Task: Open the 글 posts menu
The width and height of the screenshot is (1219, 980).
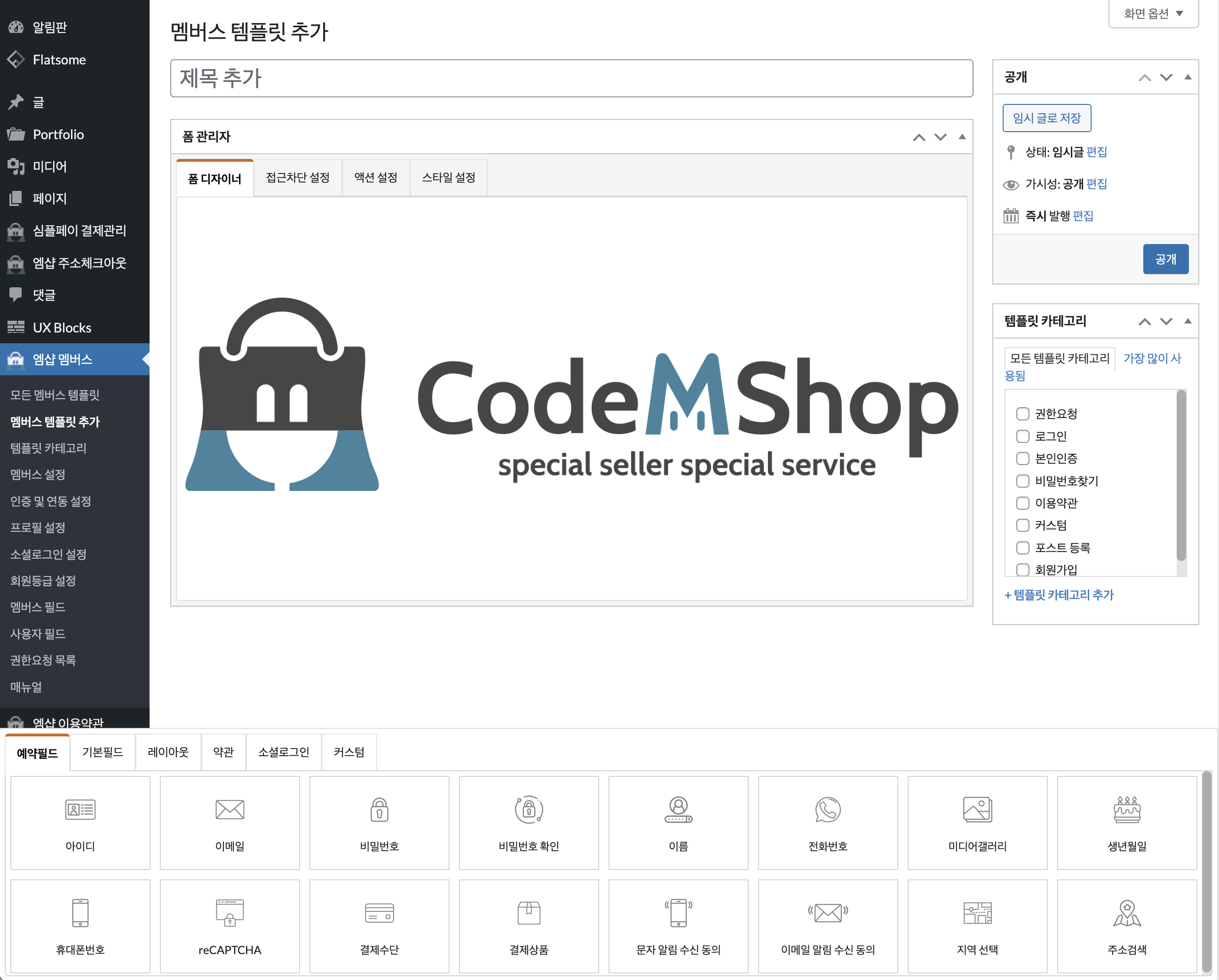Action: pyautogui.click(x=75, y=103)
